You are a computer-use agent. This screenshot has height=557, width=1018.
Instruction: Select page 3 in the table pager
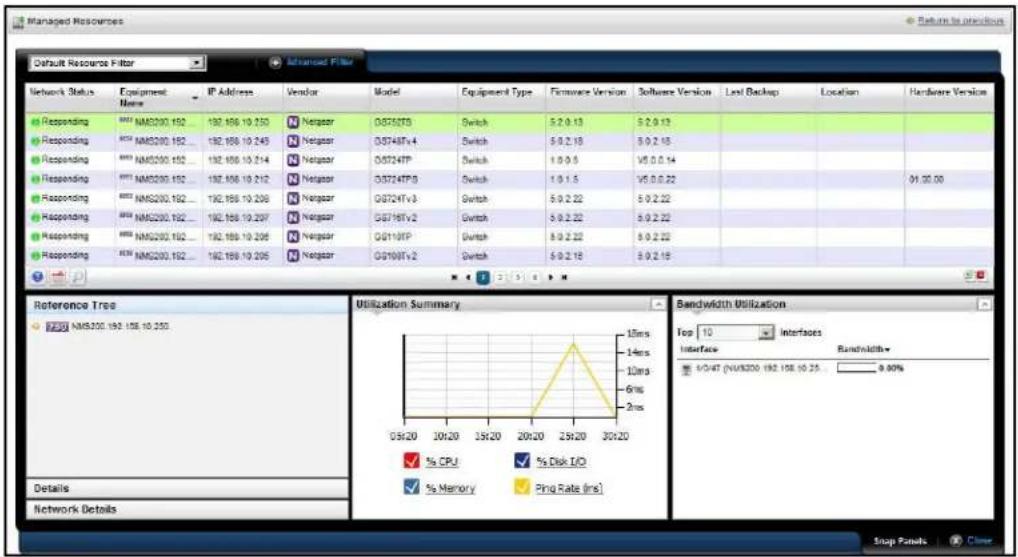click(x=518, y=277)
